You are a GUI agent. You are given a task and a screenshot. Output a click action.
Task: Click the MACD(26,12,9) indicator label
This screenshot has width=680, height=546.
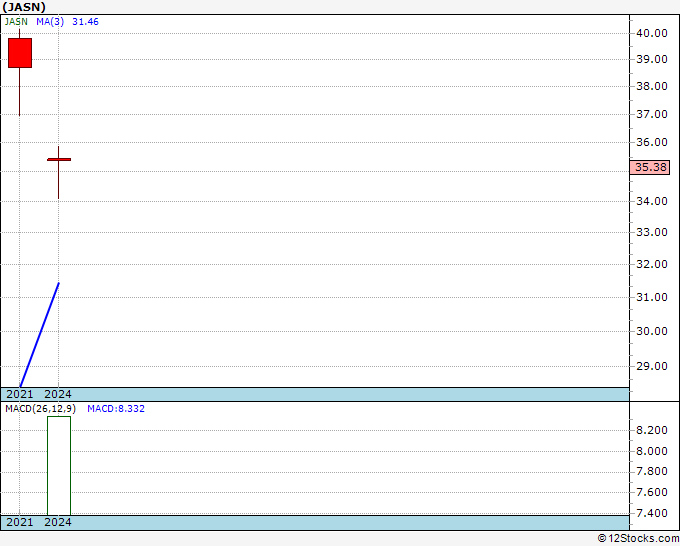pos(40,409)
